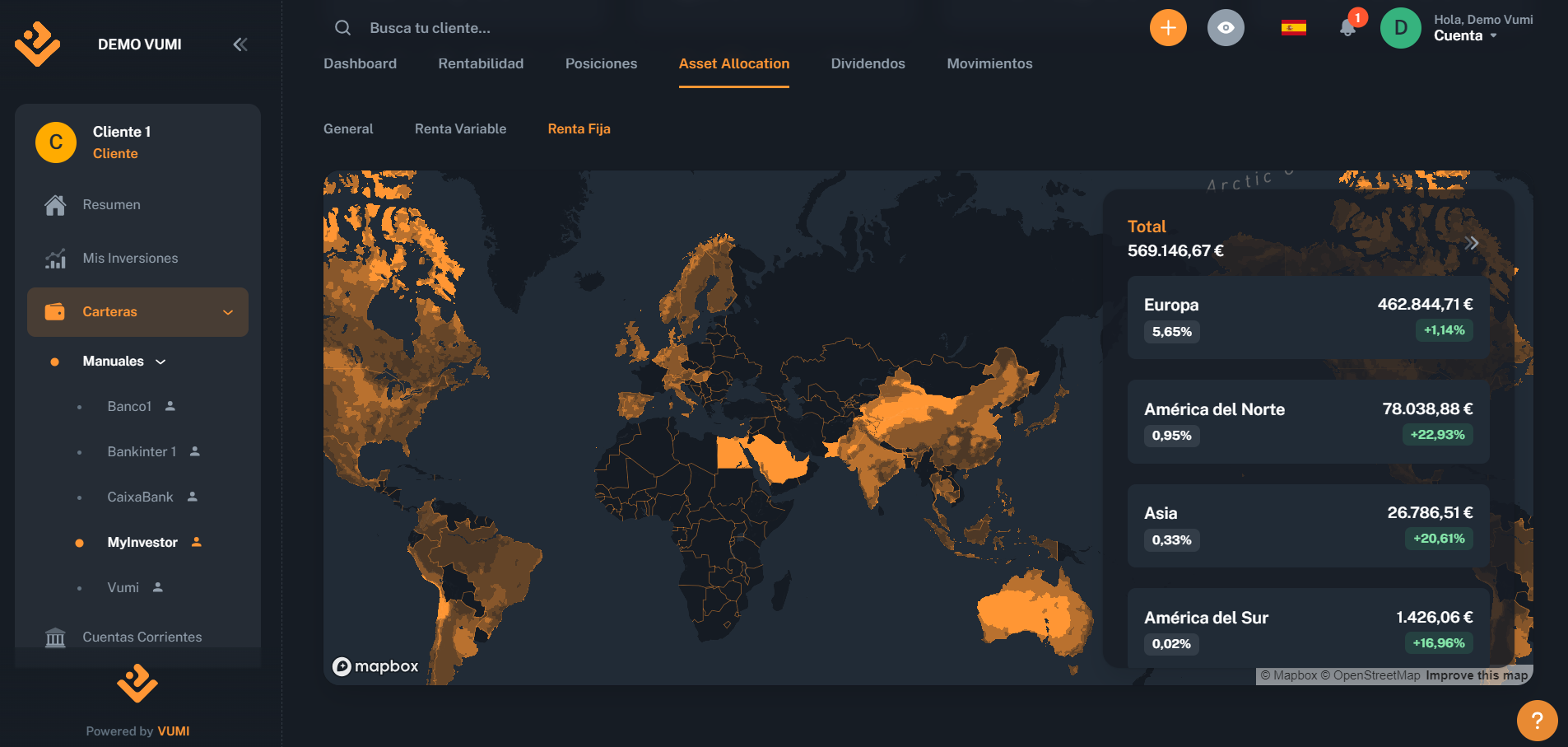Collapse the sidebar with double-chevron icon

(240, 44)
